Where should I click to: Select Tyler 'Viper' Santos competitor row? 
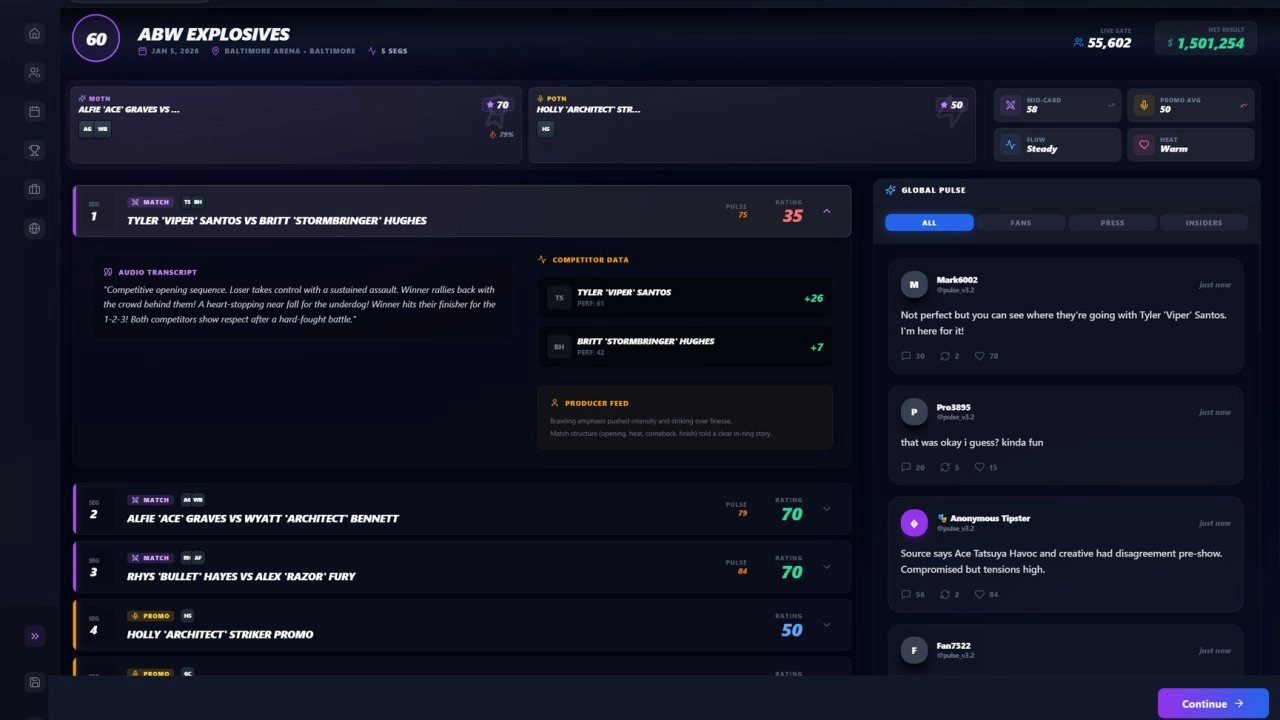(x=685, y=297)
